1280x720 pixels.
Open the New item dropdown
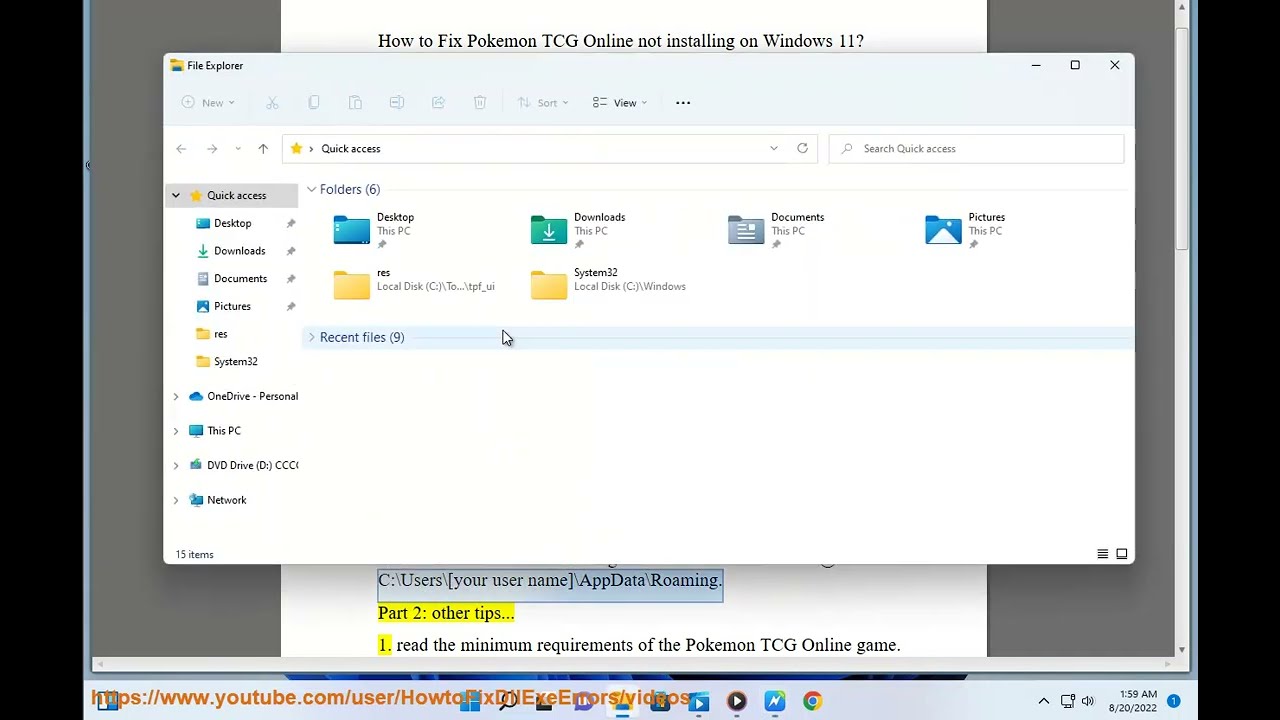[x=208, y=103]
